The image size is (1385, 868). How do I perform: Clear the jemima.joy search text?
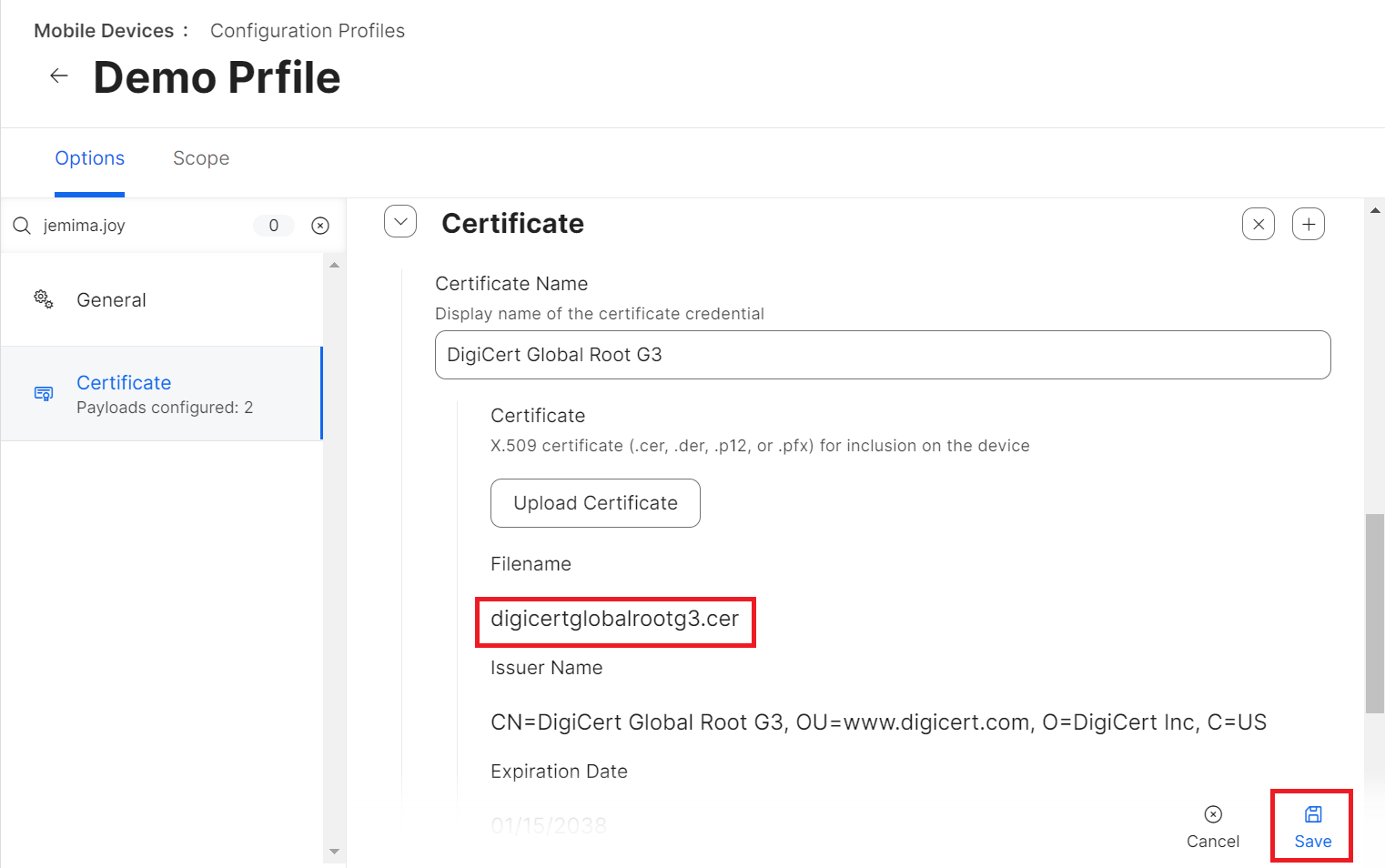320,226
